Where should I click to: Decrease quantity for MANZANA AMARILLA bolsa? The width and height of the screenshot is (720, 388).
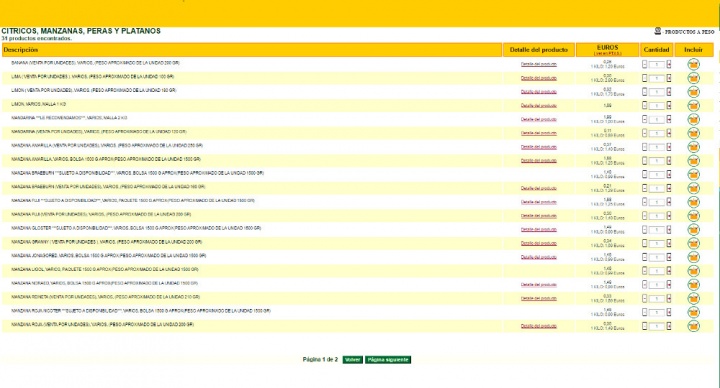click(x=644, y=161)
